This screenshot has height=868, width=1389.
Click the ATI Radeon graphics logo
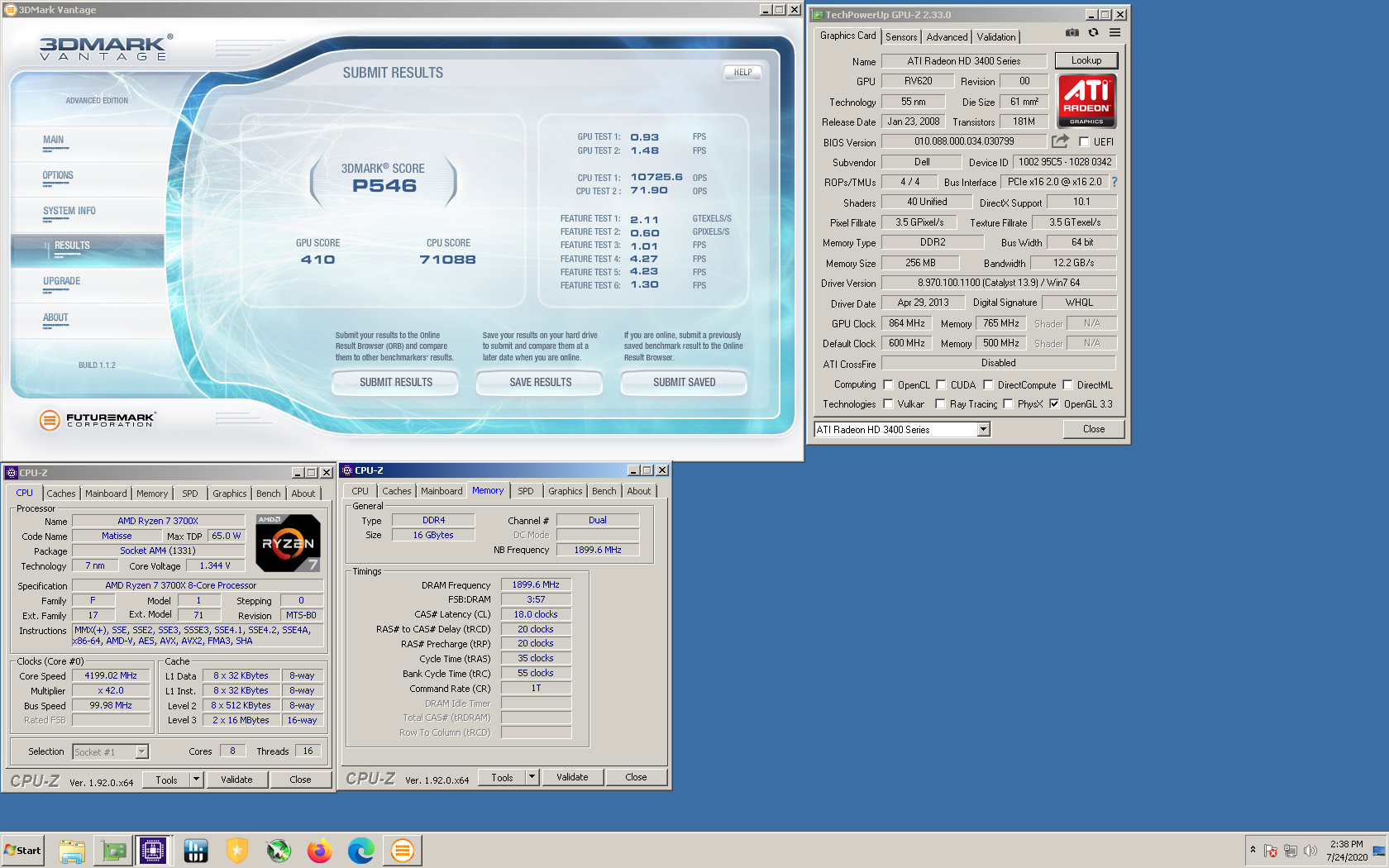1086,101
